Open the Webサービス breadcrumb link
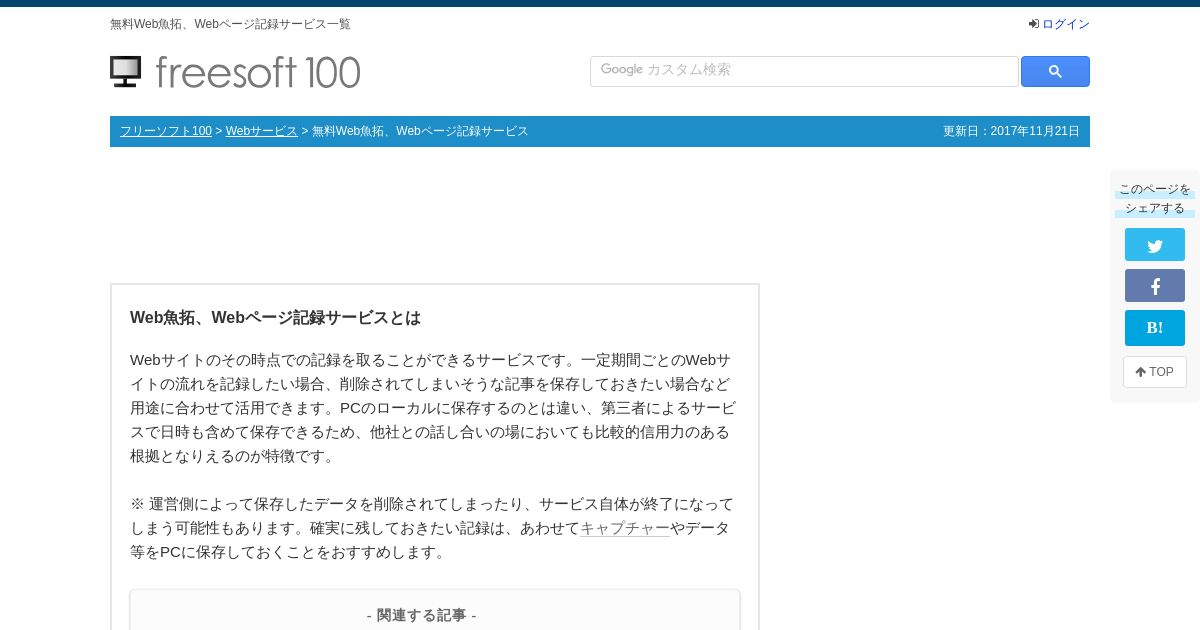This screenshot has width=1200, height=630. (x=262, y=131)
